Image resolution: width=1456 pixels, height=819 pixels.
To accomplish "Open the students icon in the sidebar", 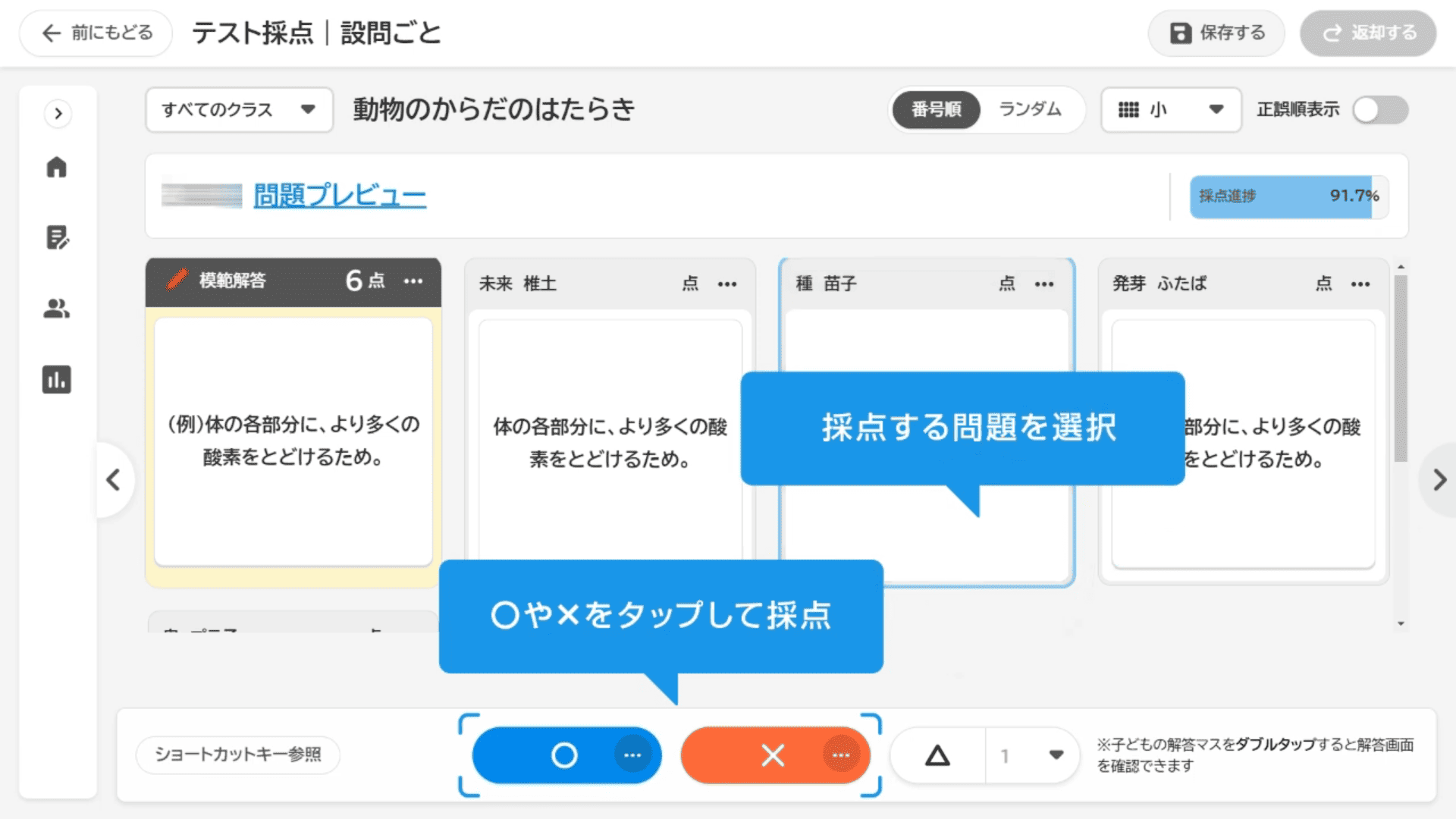I will pos(57,309).
